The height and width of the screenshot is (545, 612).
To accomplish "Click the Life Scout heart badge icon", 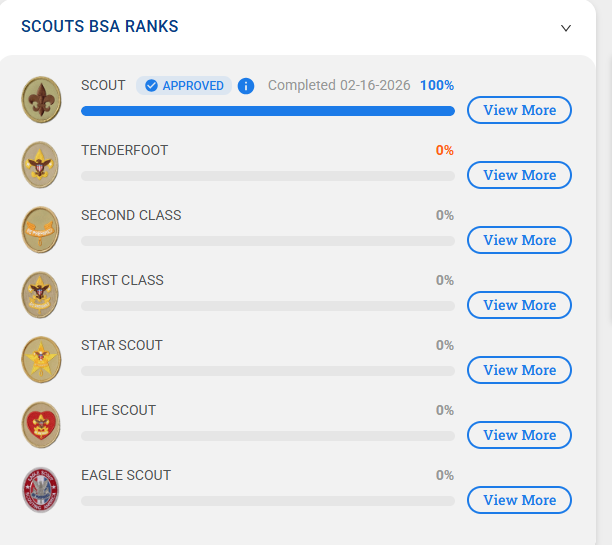I will 41,424.
